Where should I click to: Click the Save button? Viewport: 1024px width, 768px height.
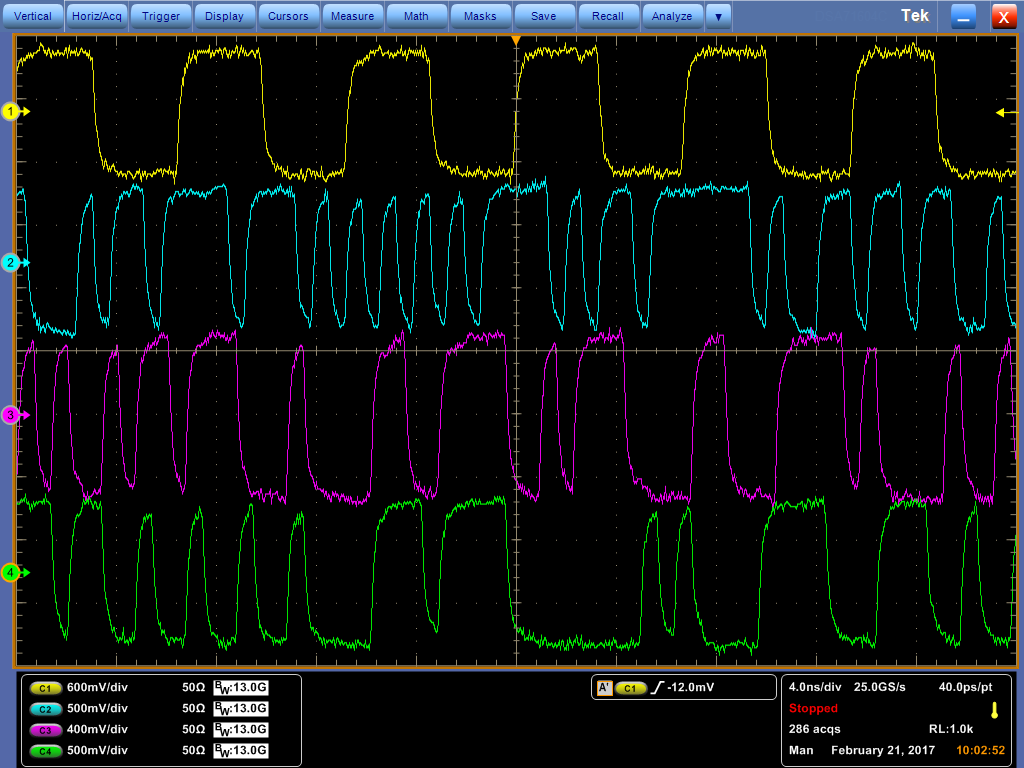pyautogui.click(x=544, y=16)
